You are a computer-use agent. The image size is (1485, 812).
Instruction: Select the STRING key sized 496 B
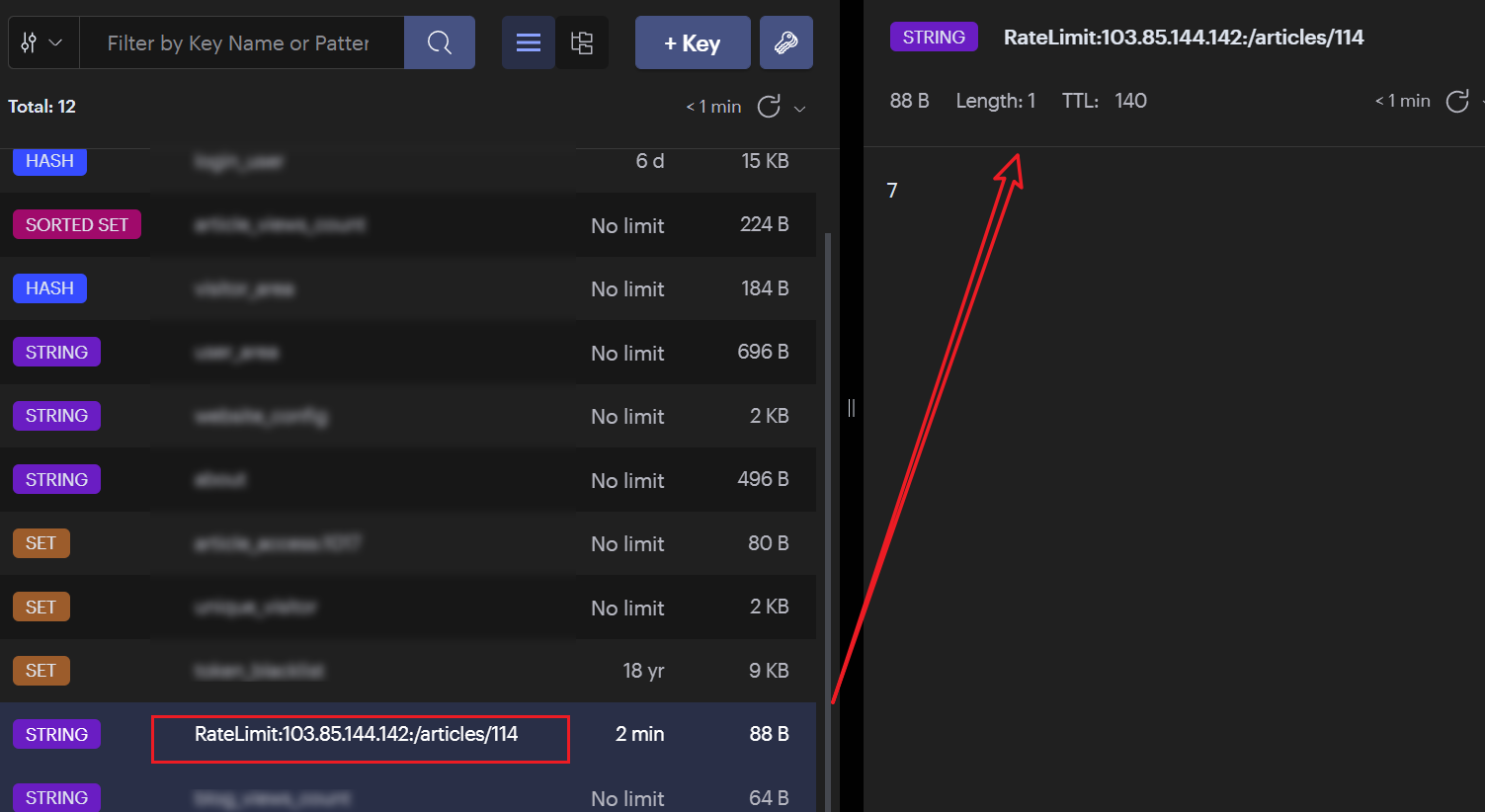coord(408,480)
